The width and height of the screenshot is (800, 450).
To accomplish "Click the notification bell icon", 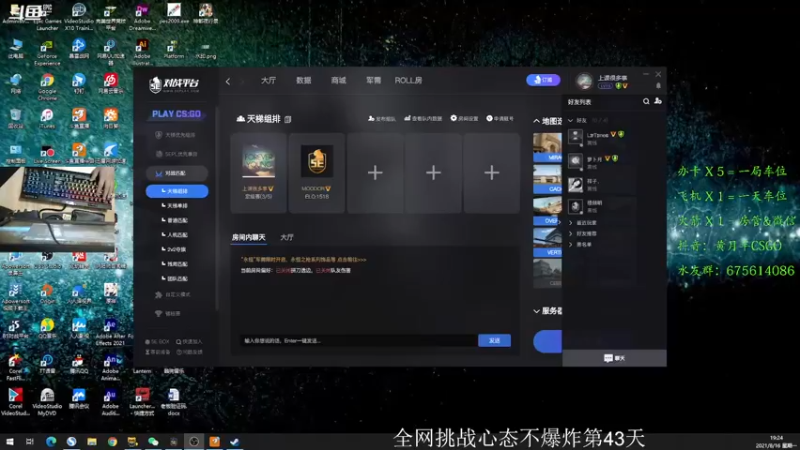I will pyautogui.click(x=658, y=86).
